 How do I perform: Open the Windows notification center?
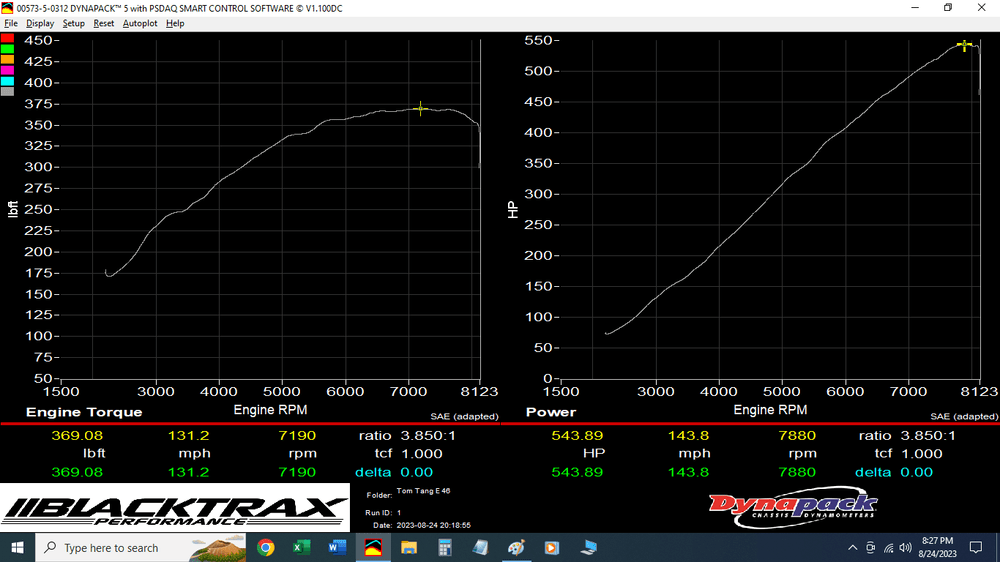click(x=976, y=548)
